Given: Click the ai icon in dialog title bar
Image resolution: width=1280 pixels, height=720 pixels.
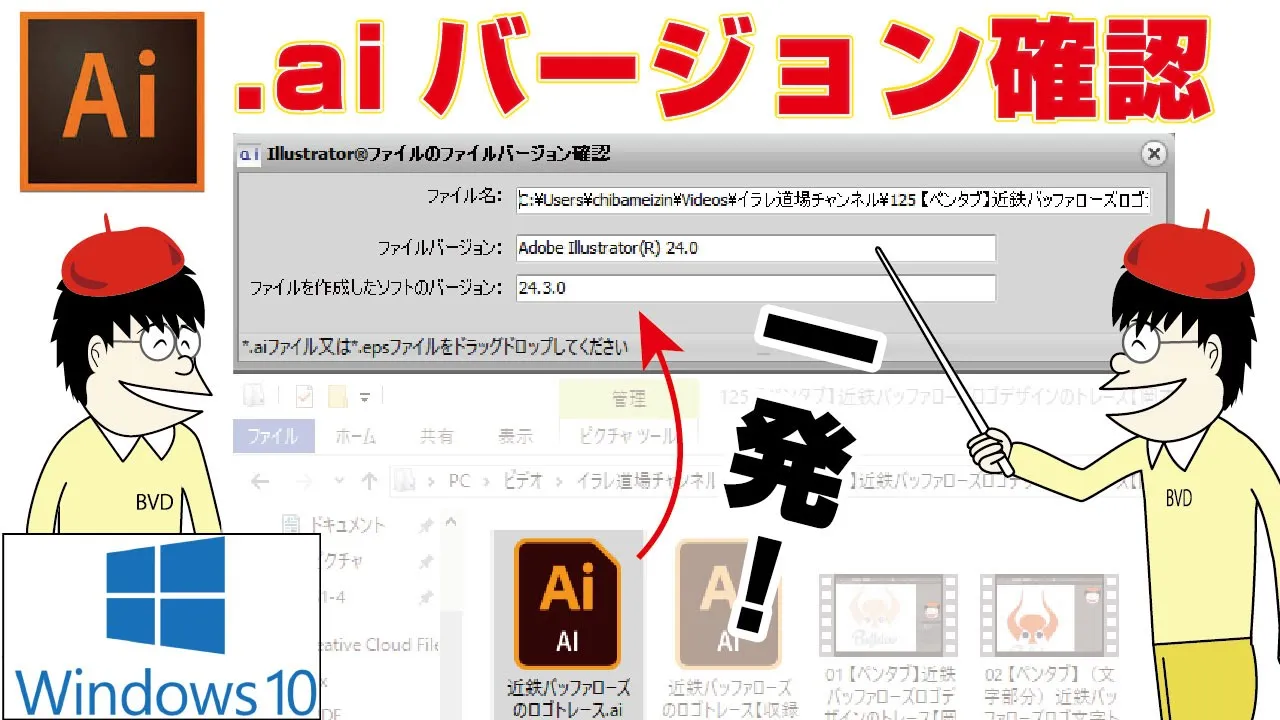Looking at the screenshot, I should click(249, 154).
